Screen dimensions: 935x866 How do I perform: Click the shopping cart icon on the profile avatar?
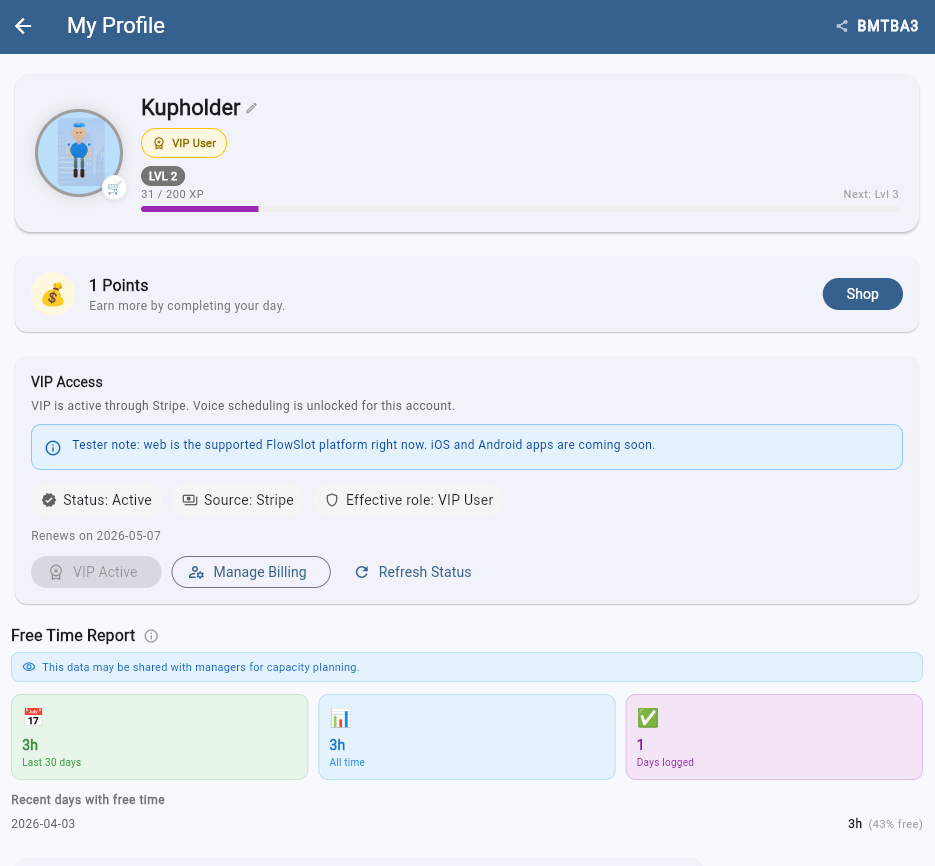pyautogui.click(x=115, y=187)
